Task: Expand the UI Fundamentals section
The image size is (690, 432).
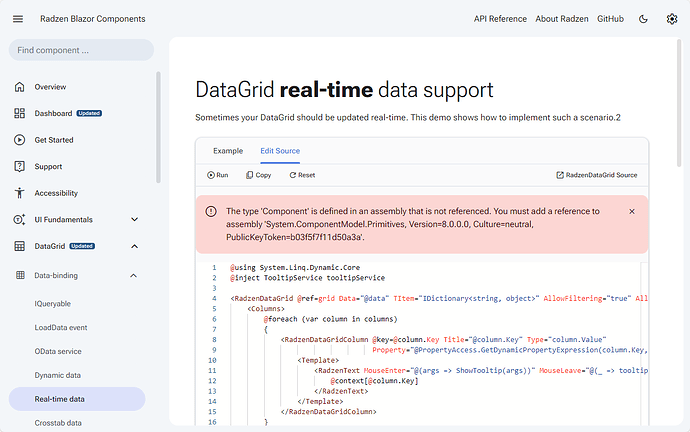Action: [x=135, y=220]
